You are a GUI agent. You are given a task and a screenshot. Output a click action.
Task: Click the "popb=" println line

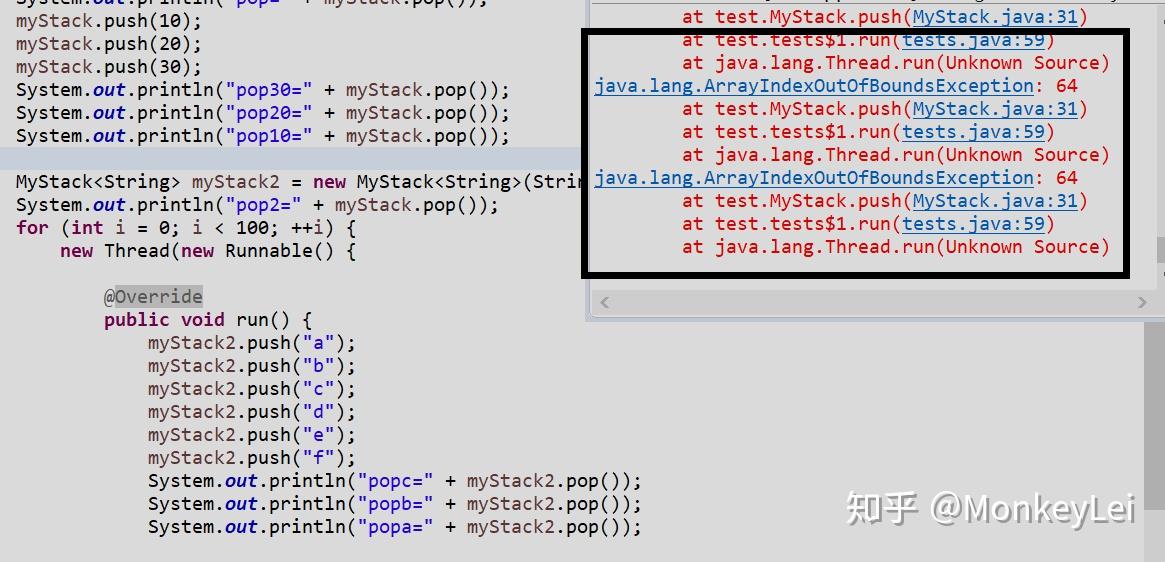pos(395,504)
